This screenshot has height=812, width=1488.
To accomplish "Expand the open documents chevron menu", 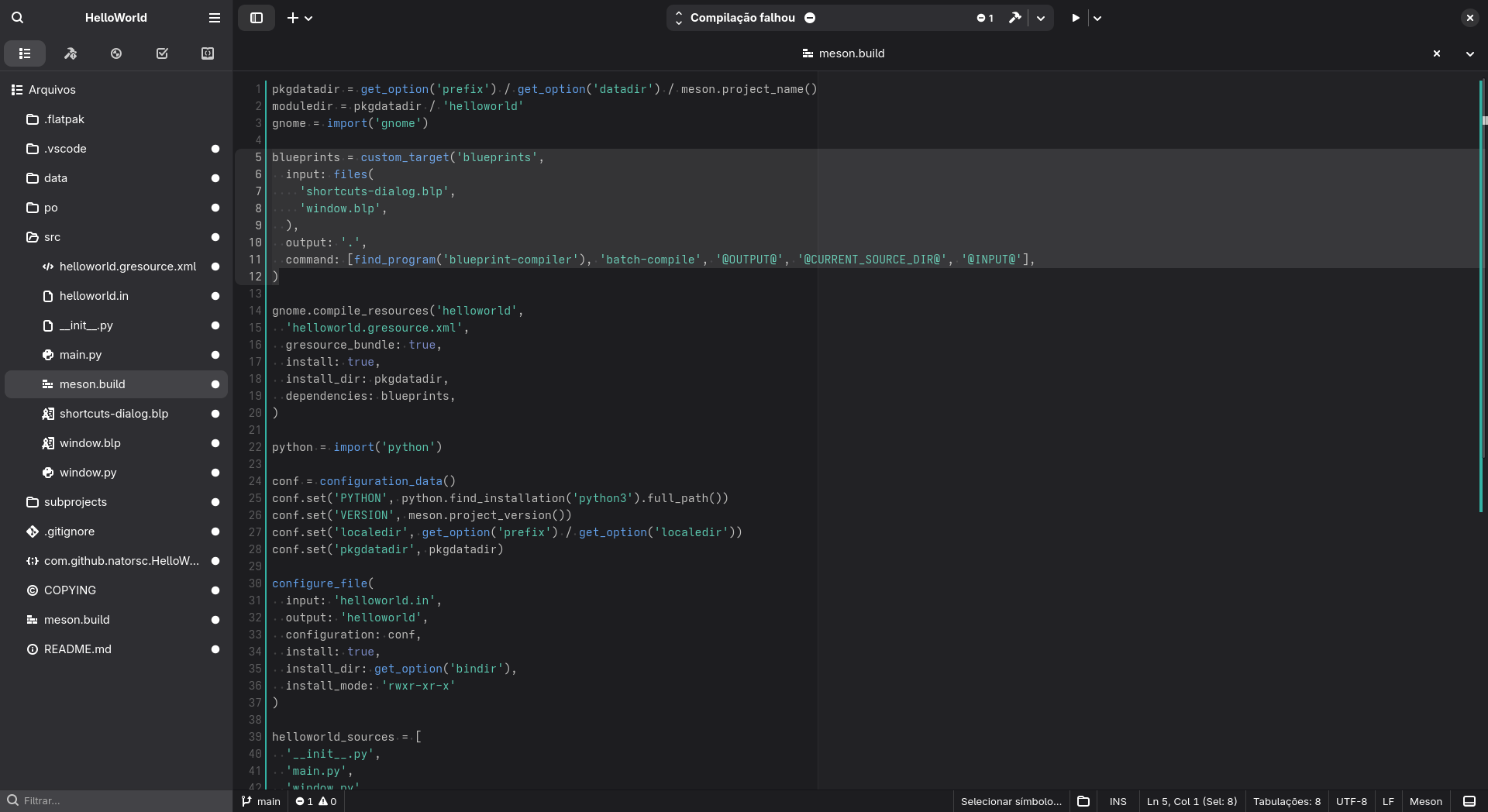I will click(x=1469, y=53).
